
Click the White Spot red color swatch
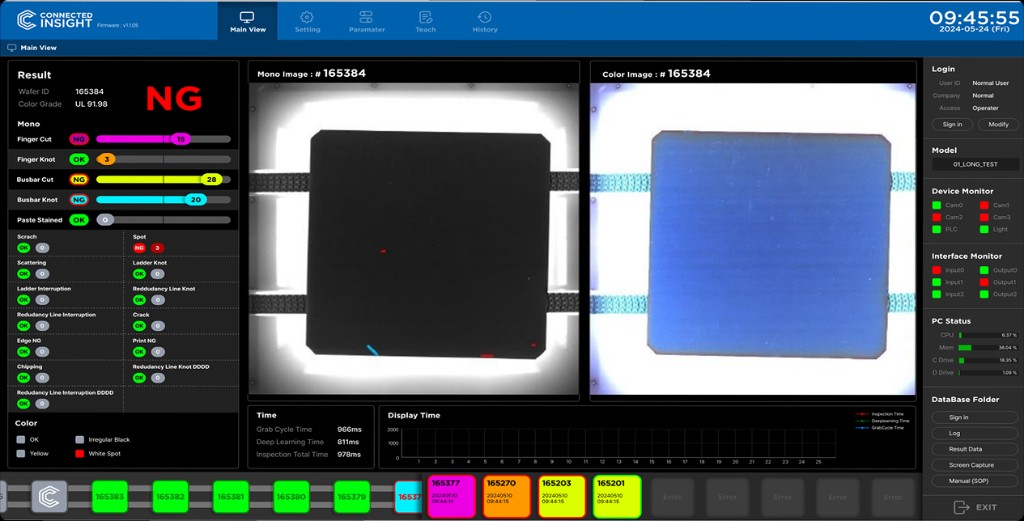pyautogui.click(x=80, y=453)
